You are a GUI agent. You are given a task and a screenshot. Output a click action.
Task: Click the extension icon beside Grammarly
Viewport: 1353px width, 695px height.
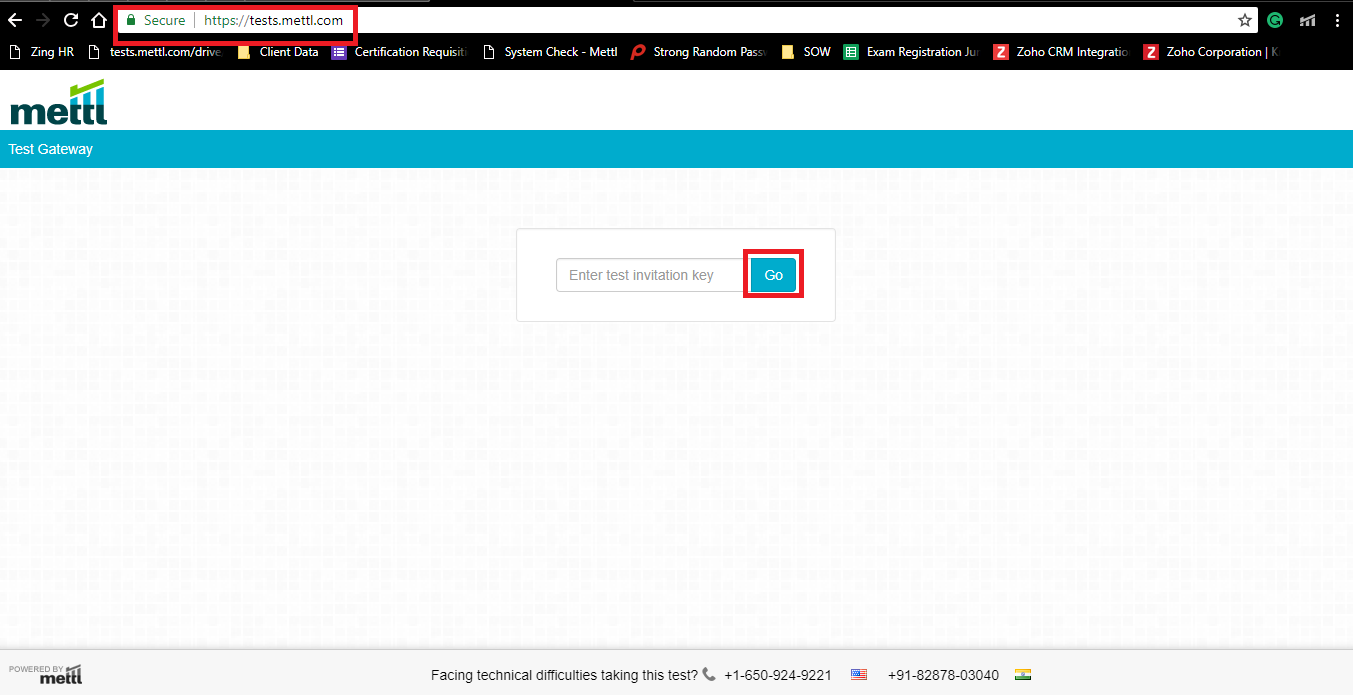[x=1306, y=20]
